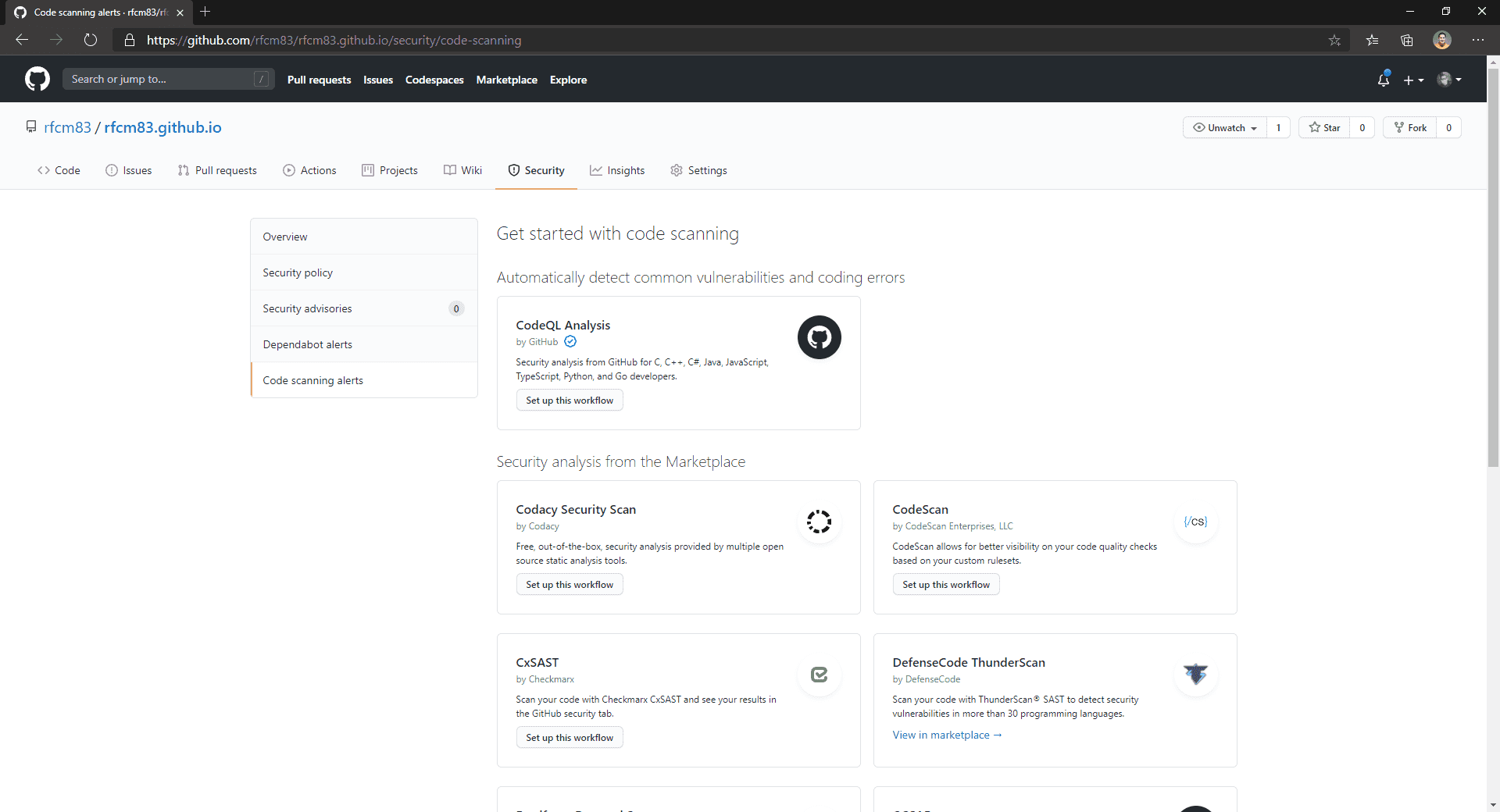The height and width of the screenshot is (812, 1500).
Task: Set up the CodeQL Analysis workflow
Action: (570, 401)
